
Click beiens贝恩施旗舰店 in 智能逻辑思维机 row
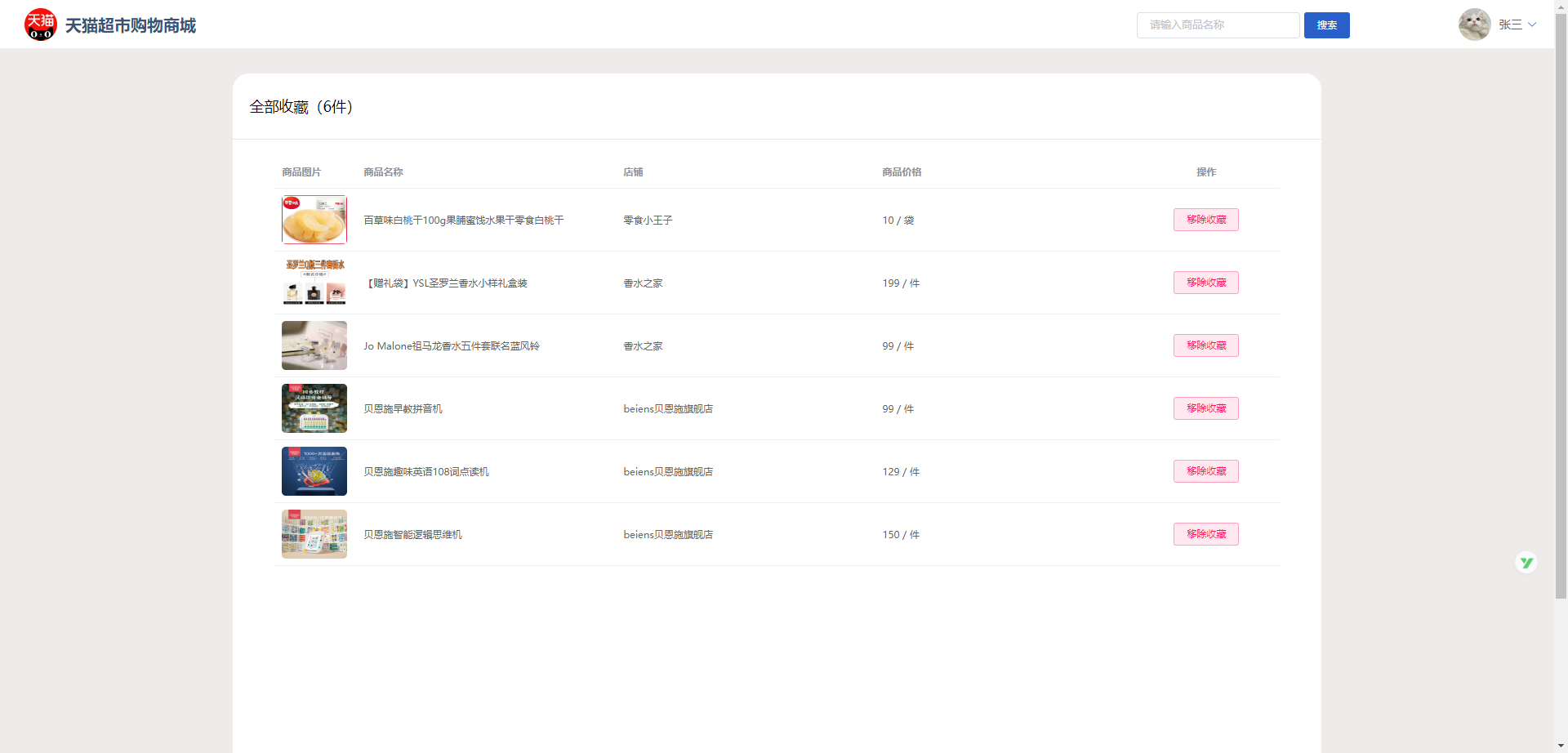[x=668, y=535]
